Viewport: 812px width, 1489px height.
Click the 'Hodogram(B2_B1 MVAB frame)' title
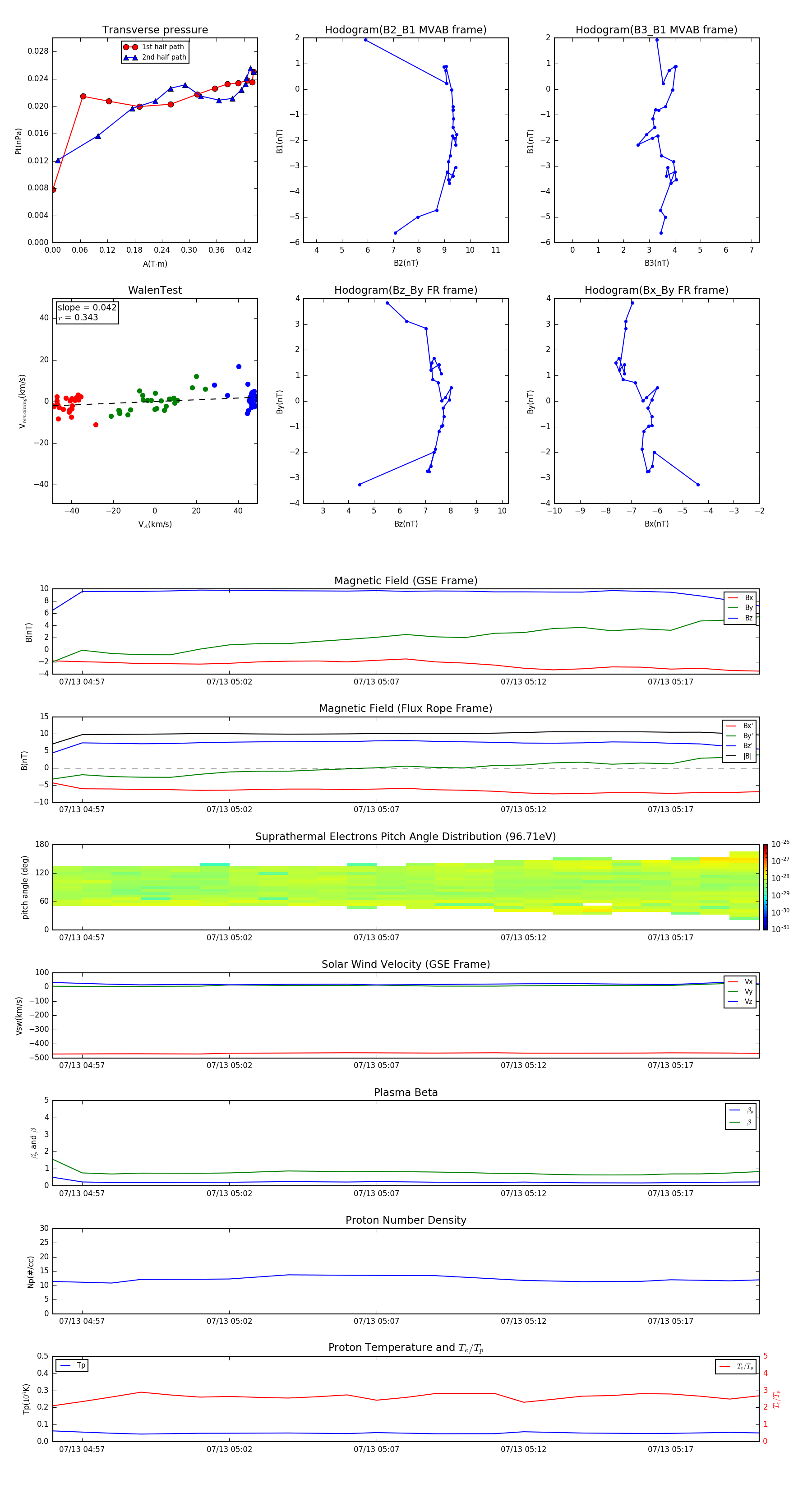click(406, 30)
